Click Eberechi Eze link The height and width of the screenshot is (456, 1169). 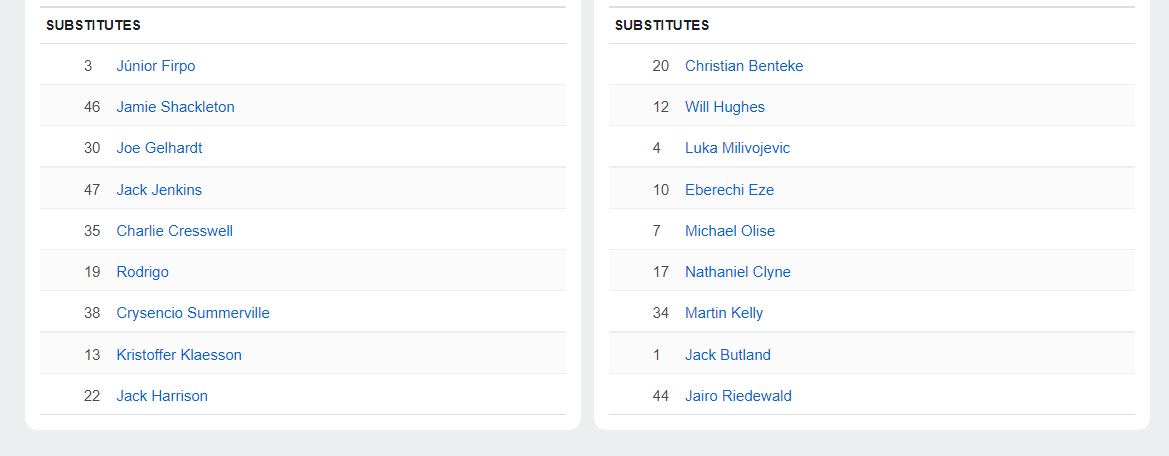click(729, 190)
